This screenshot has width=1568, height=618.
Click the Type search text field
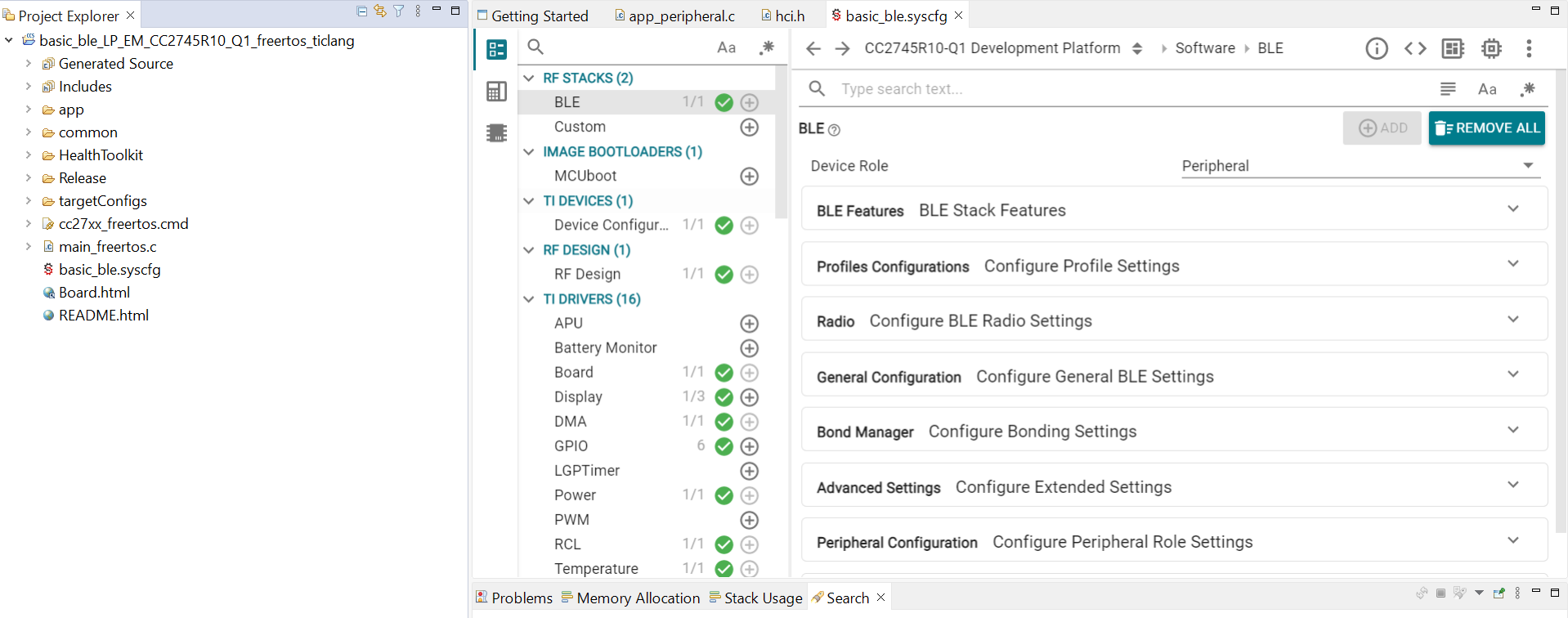(1128, 89)
